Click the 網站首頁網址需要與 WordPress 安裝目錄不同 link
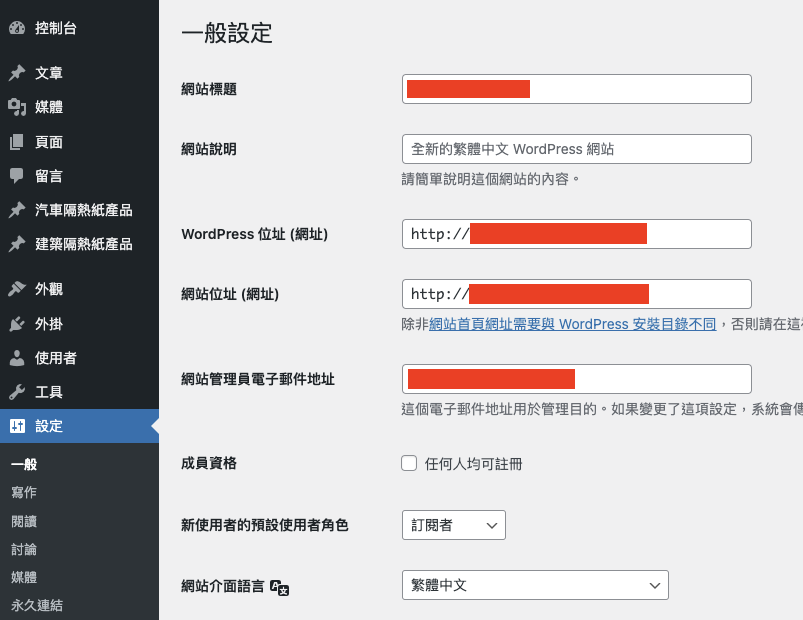The height and width of the screenshot is (620, 803). tap(572, 324)
